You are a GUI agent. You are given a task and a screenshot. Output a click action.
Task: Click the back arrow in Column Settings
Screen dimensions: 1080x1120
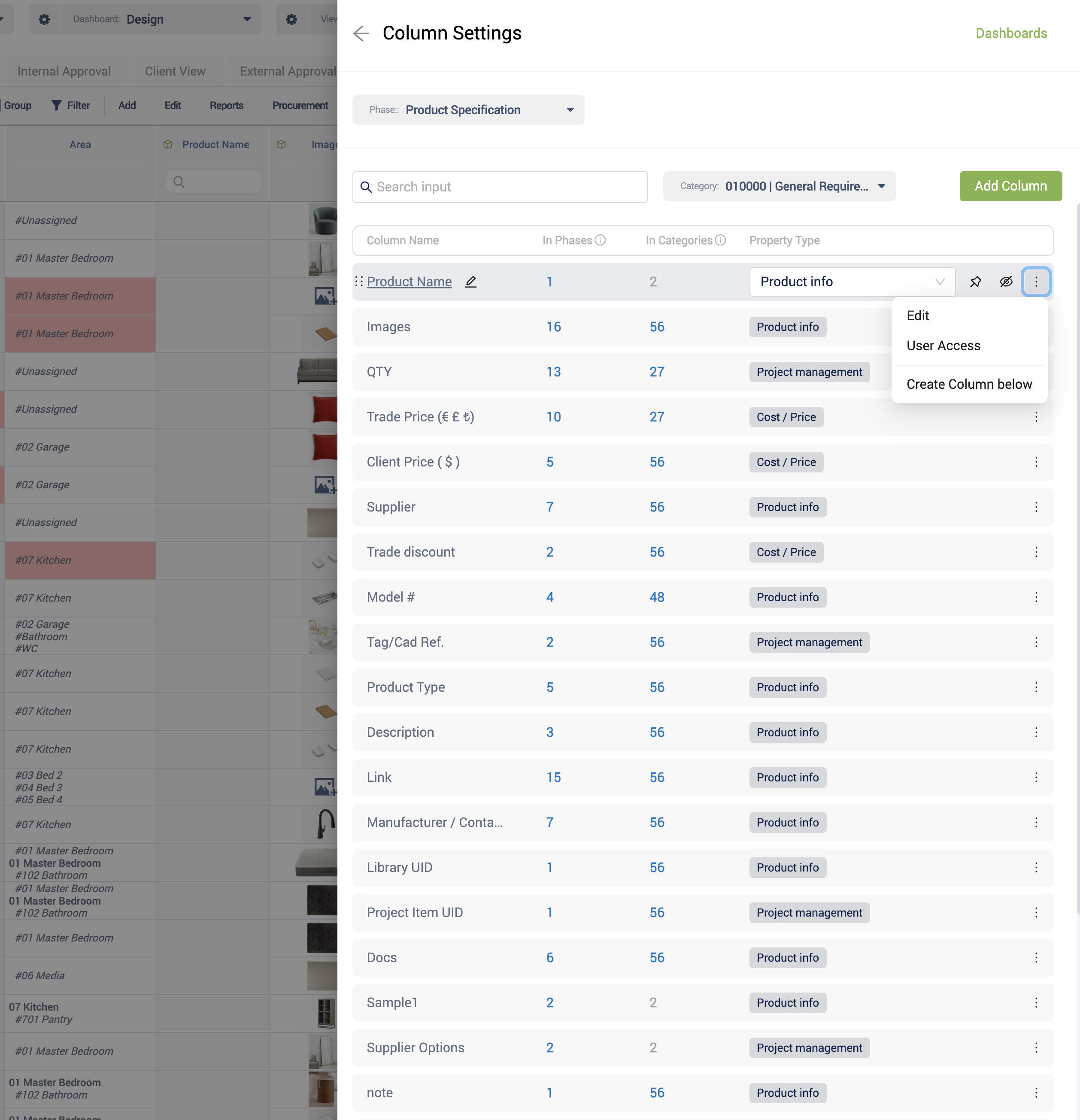click(x=361, y=34)
